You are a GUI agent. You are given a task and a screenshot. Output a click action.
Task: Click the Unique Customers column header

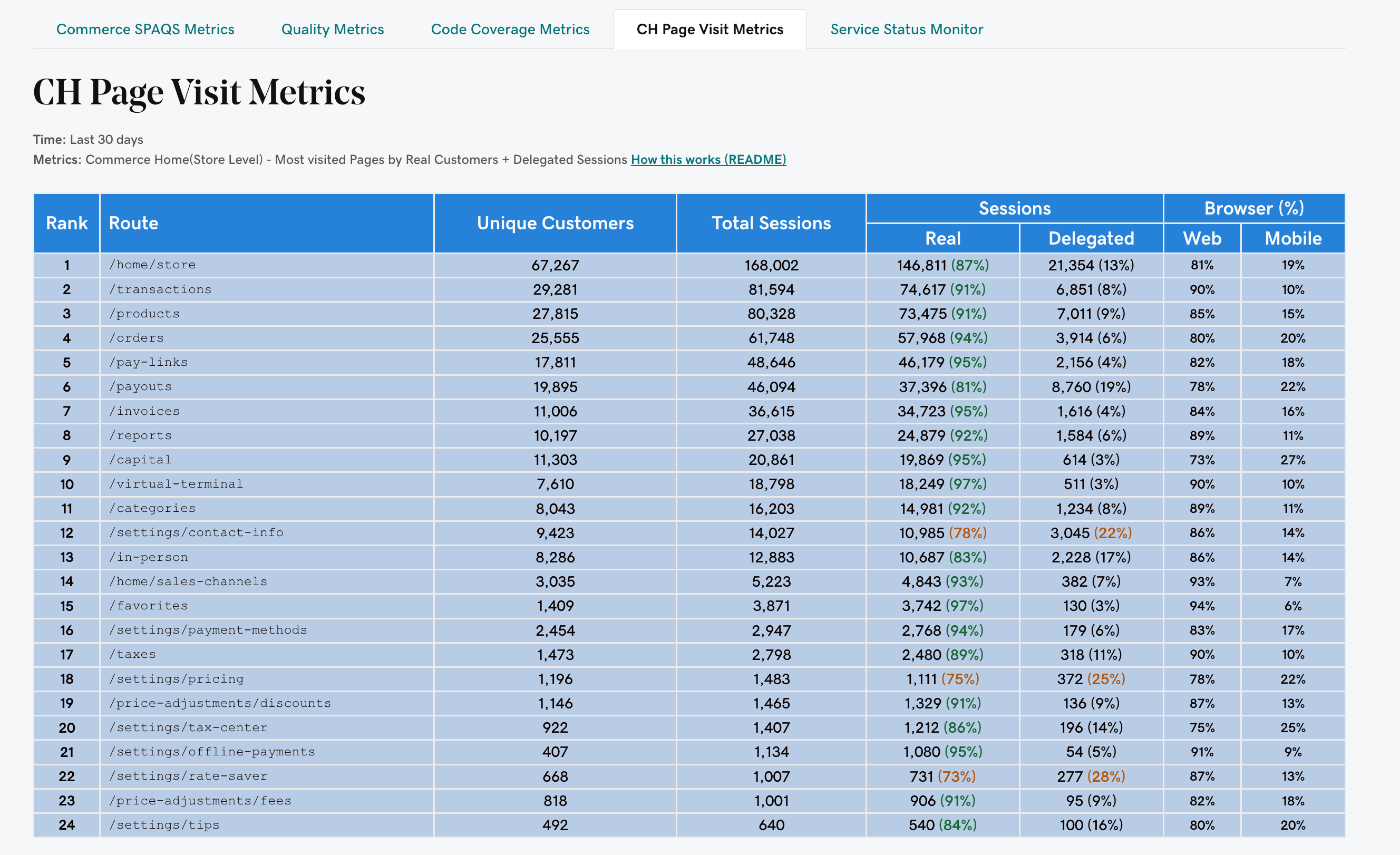[x=555, y=224]
